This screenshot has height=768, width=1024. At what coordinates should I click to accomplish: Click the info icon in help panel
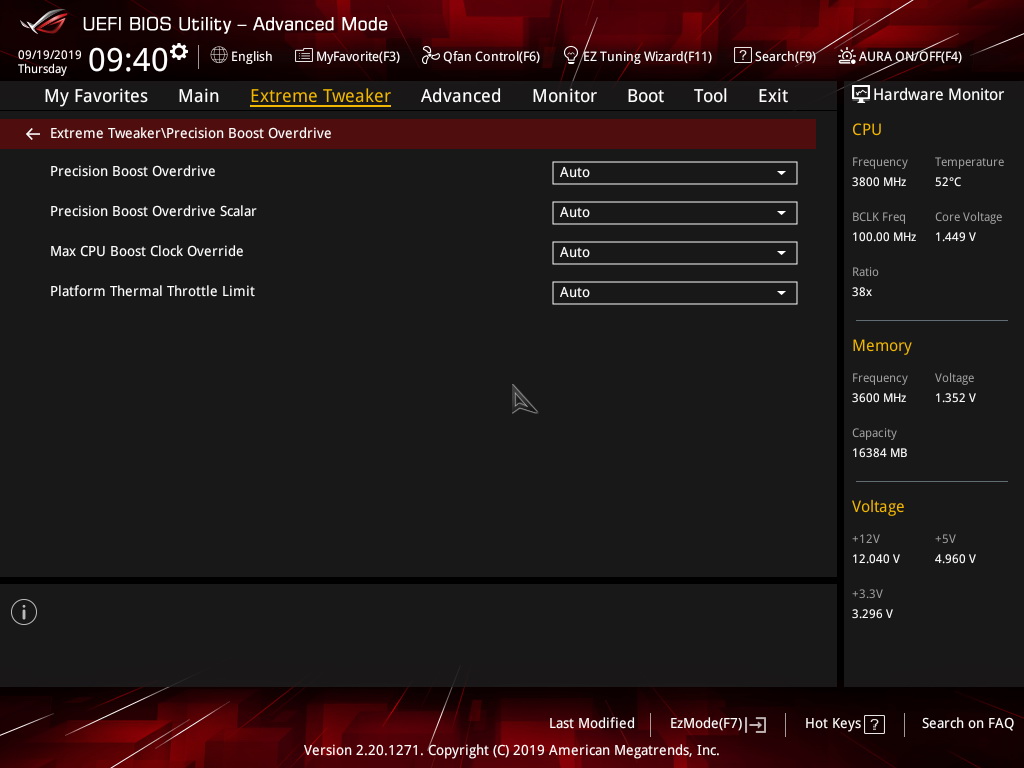pos(24,612)
